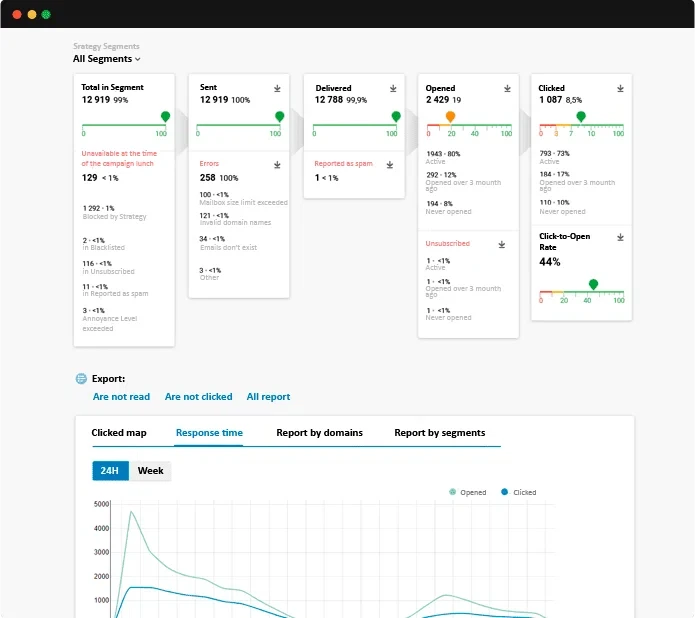Viewport: 695px width, 618px height.
Task: Switch chart to Week view
Action: pyautogui.click(x=151, y=471)
